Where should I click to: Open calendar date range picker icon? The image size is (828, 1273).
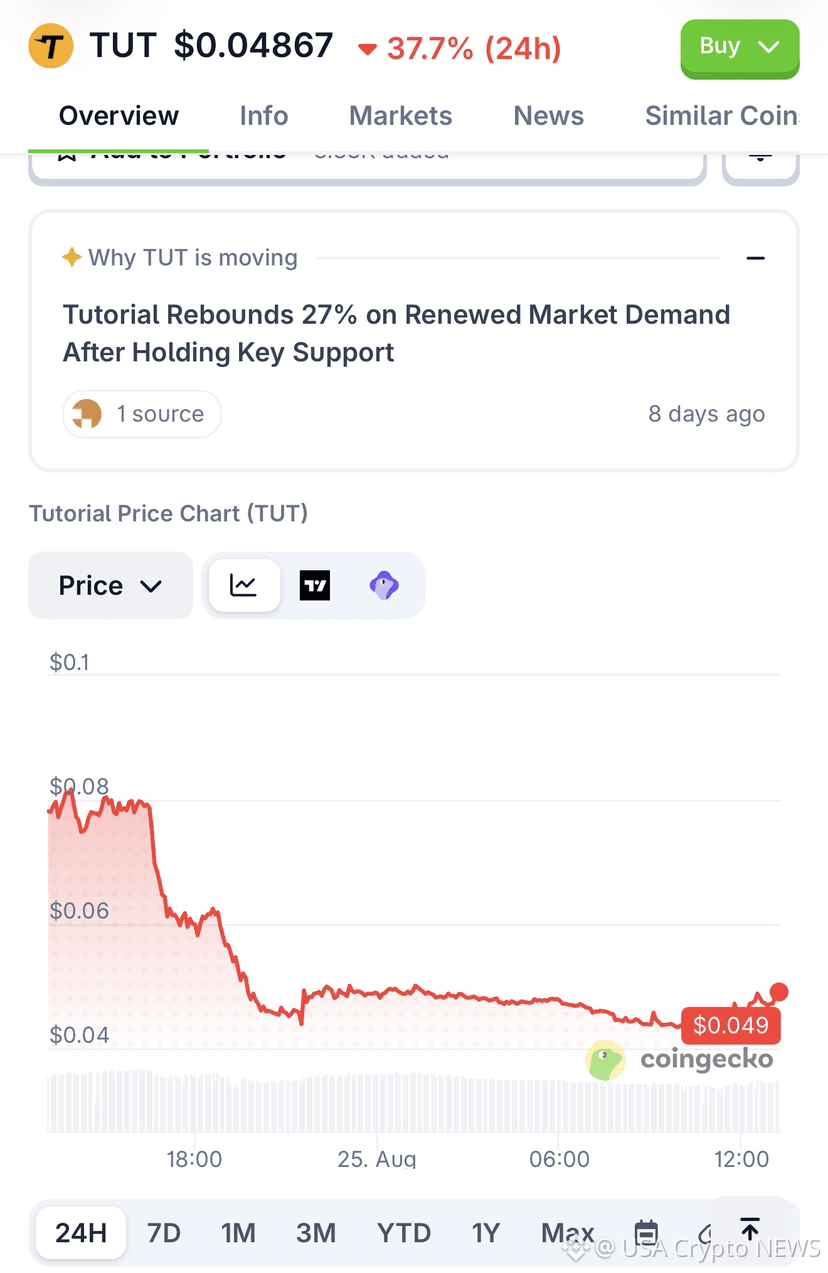[x=646, y=1232]
